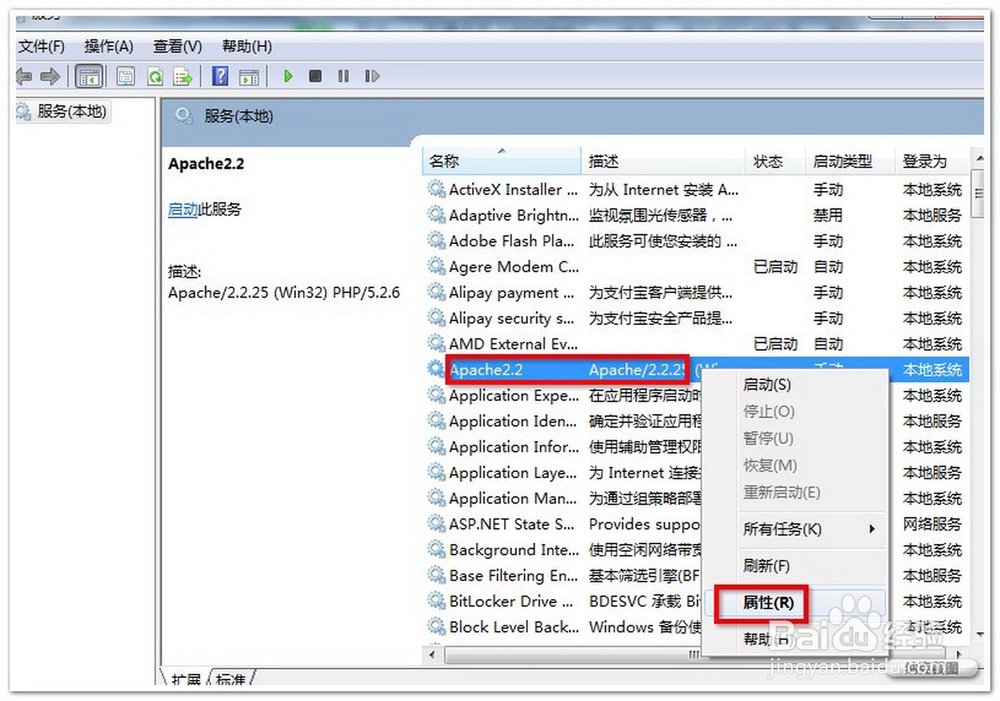Viewport: 1000px width, 701px height.
Task: Click the Restart Service toolbar icon
Action: [372, 77]
